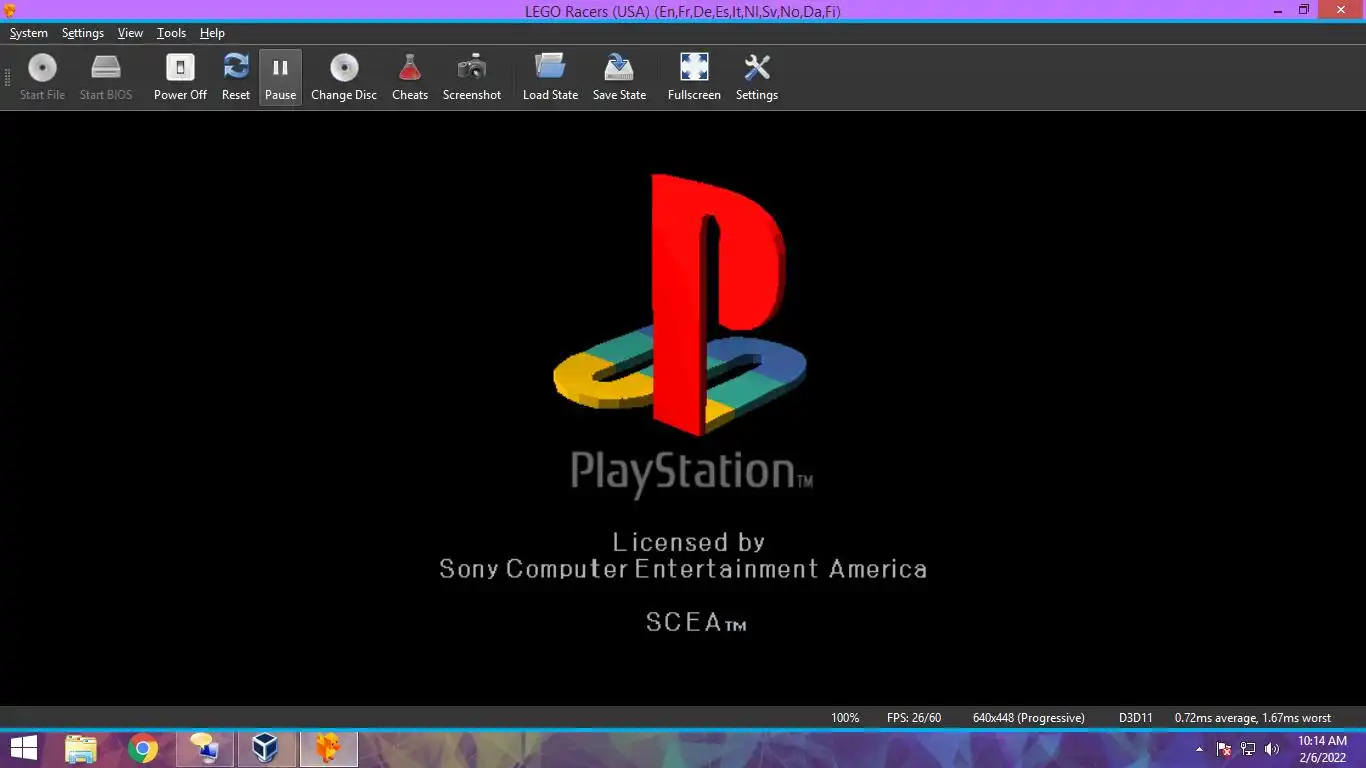Open the Action Center flag icon
This screenshot has width=1366, height=768.
(1224, 749)
